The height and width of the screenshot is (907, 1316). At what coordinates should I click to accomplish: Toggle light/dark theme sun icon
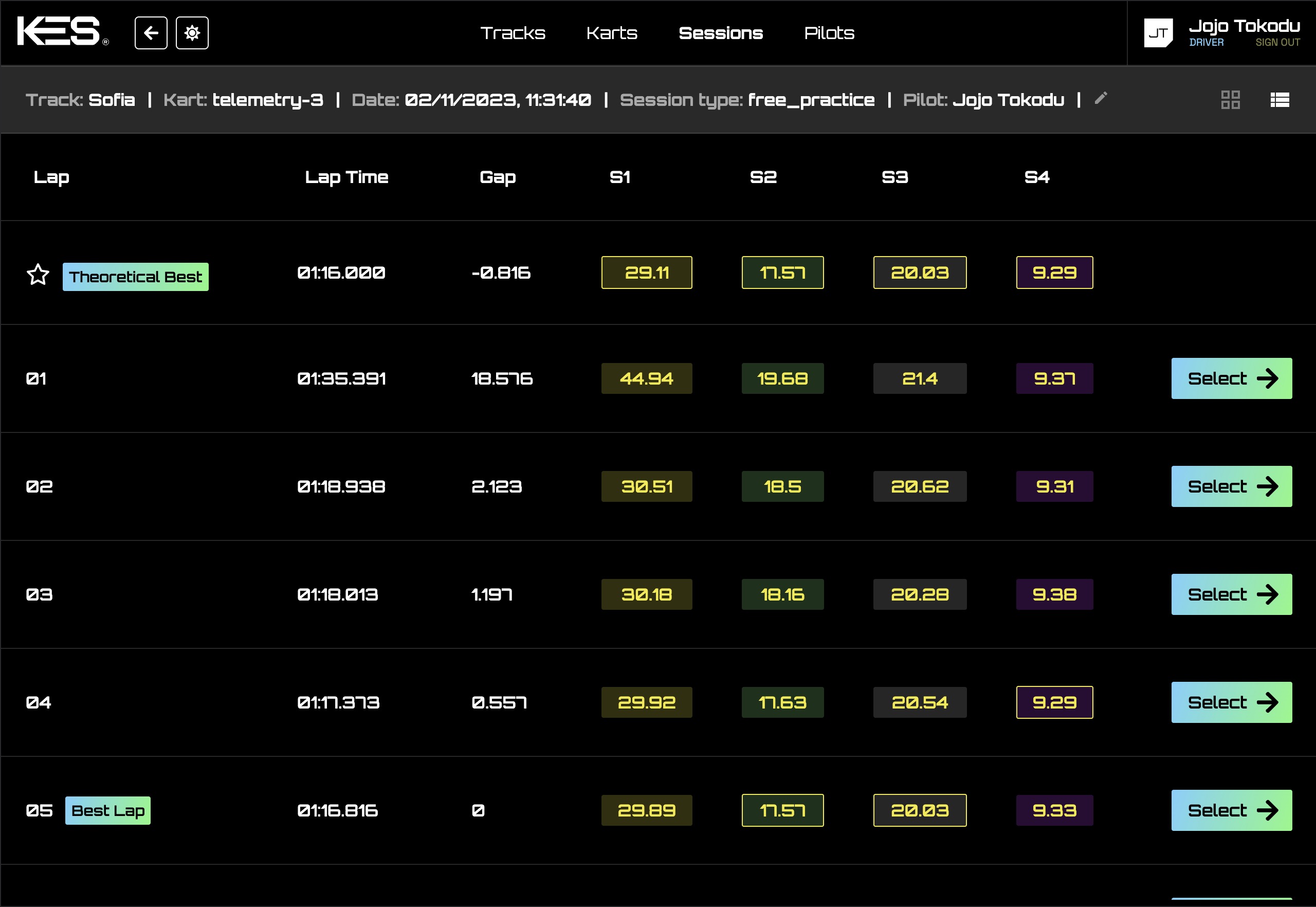[192, 33]
